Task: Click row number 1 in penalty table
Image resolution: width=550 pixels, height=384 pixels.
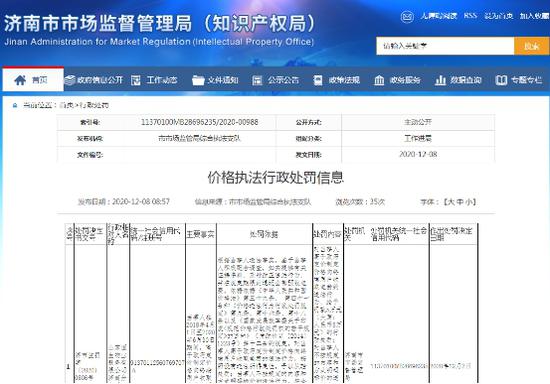Action: (69, 366)
